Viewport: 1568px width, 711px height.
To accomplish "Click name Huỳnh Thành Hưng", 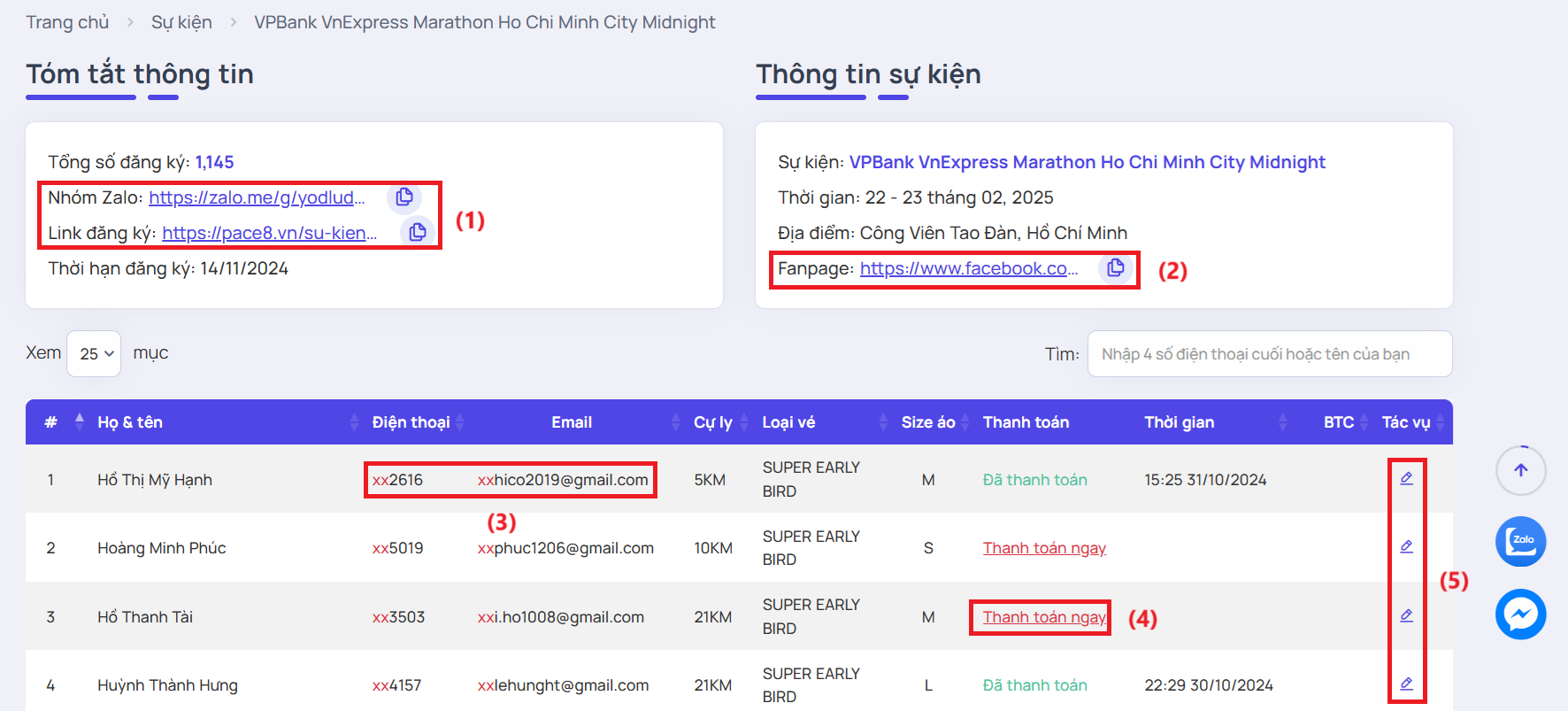I will [167, 685].
